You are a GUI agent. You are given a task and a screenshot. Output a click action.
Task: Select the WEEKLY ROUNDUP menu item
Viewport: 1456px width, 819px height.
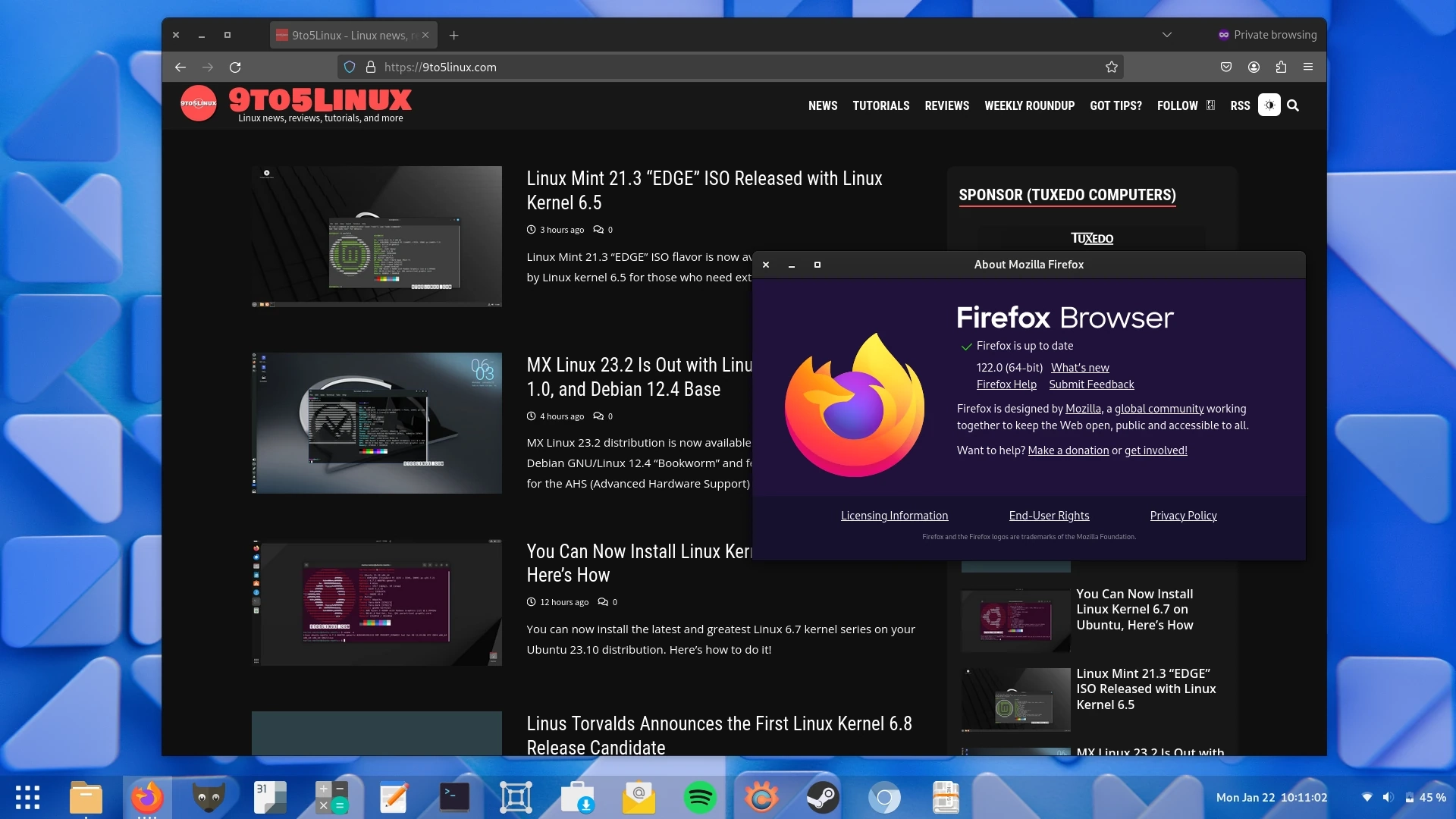click(x=1030, y=105)
